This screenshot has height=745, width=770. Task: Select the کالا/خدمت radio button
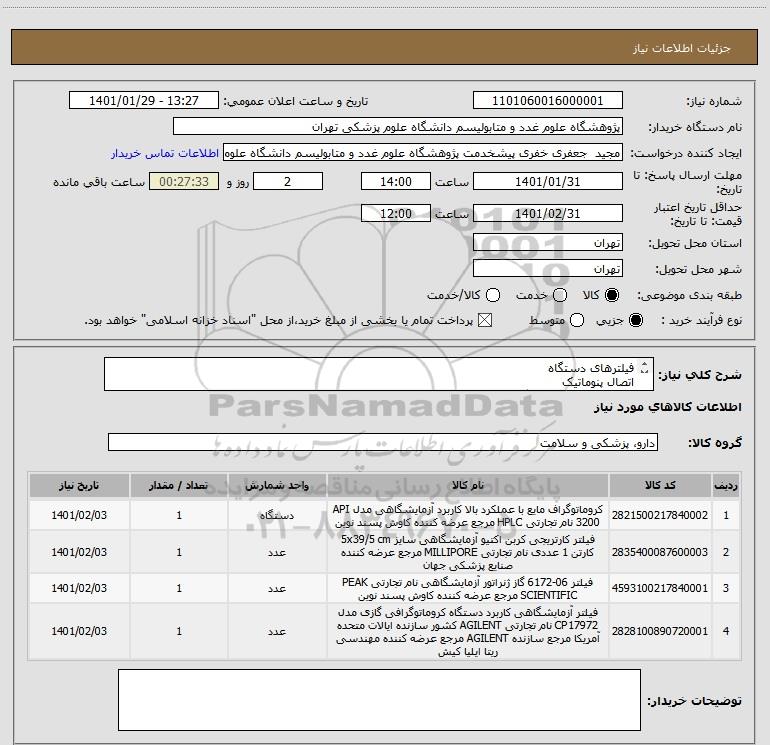493,295
